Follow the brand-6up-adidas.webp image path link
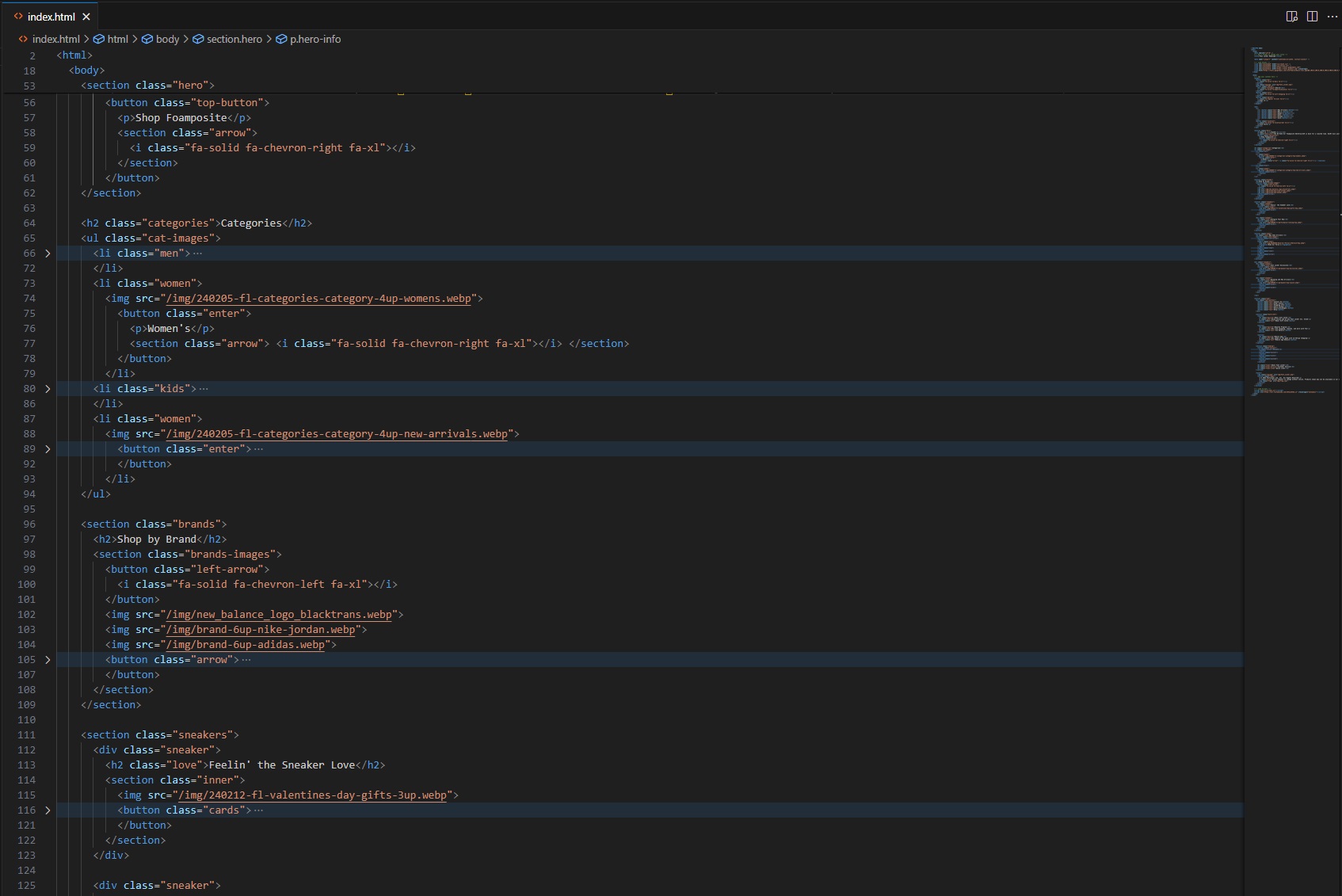The image size is (1342, 896). pyautogui.click(x=246, y=645)
